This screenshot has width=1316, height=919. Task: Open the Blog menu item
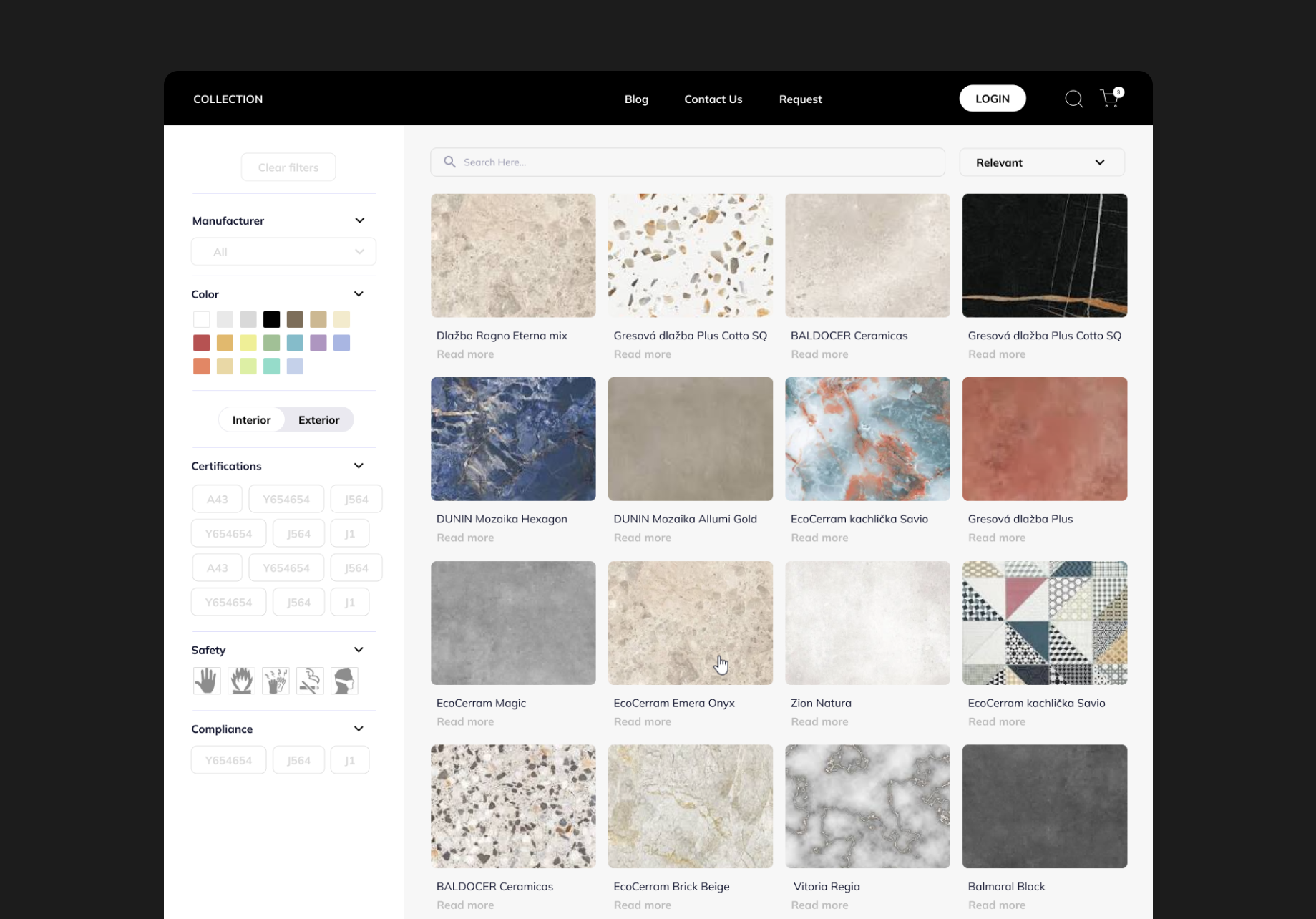pos(636,99)
